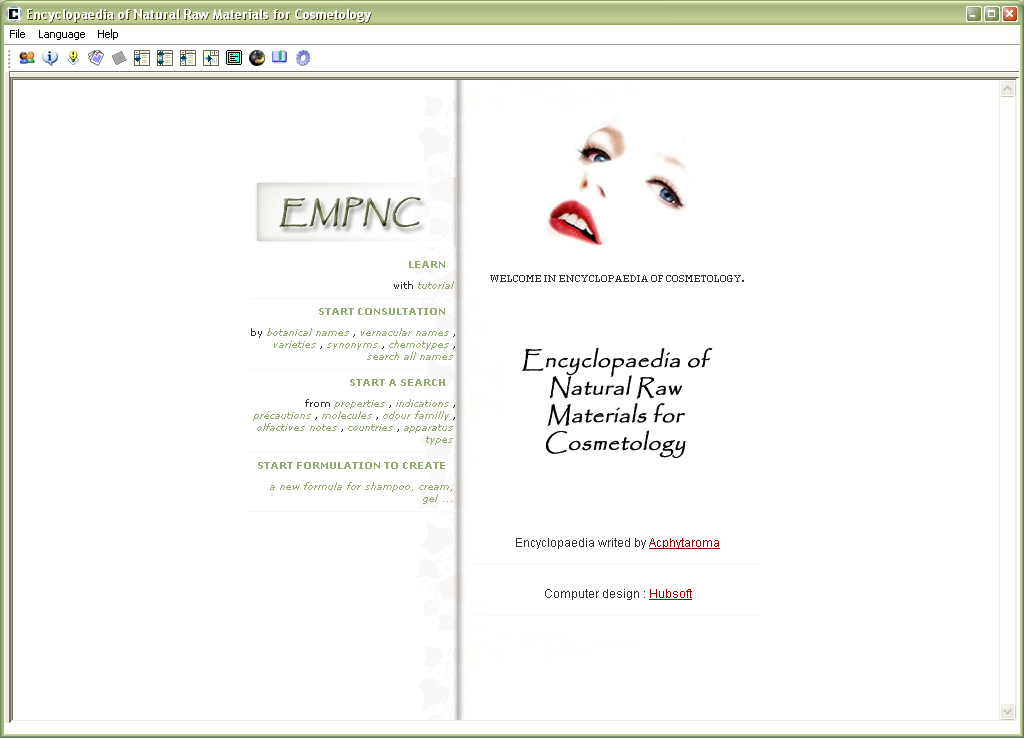
Task: Search from molecules link
Action: [347, 415]
